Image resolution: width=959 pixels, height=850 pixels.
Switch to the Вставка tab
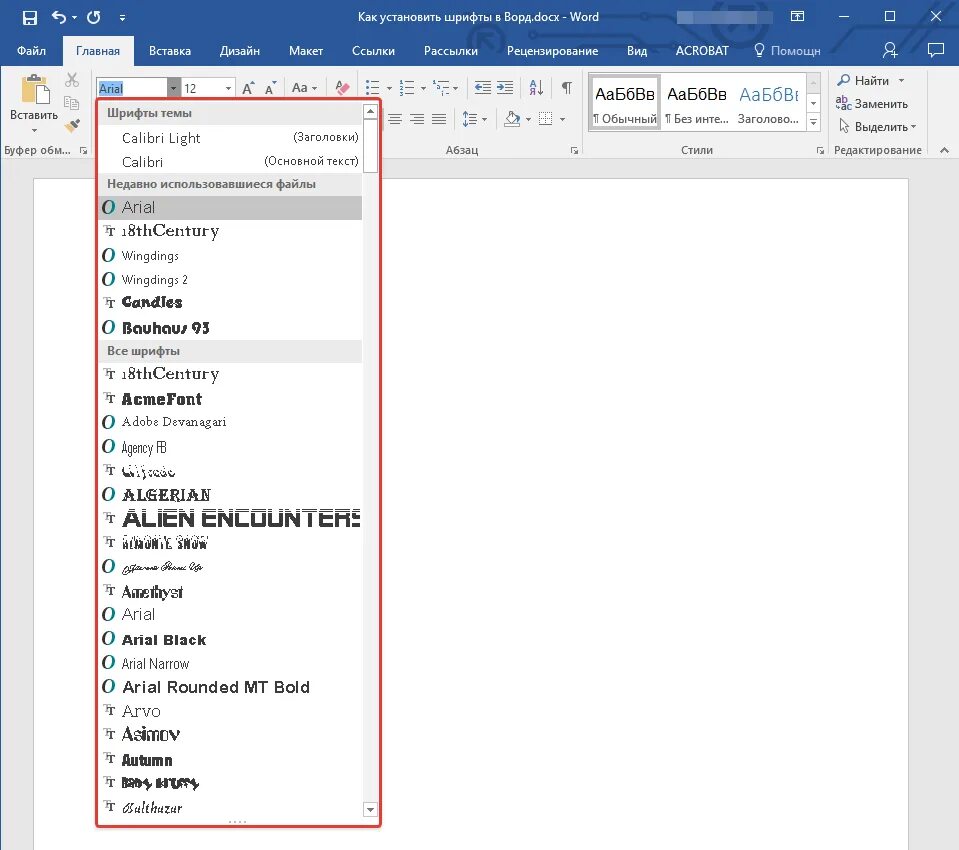coord(170,51)
